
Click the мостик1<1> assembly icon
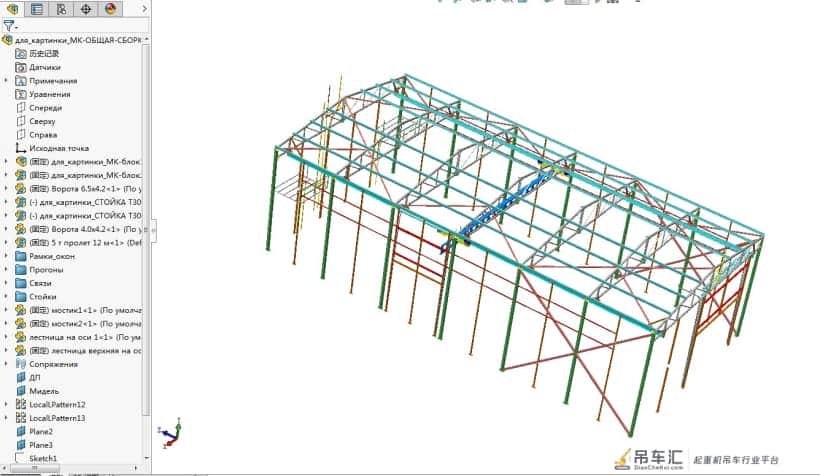click(x=21, y=310)
